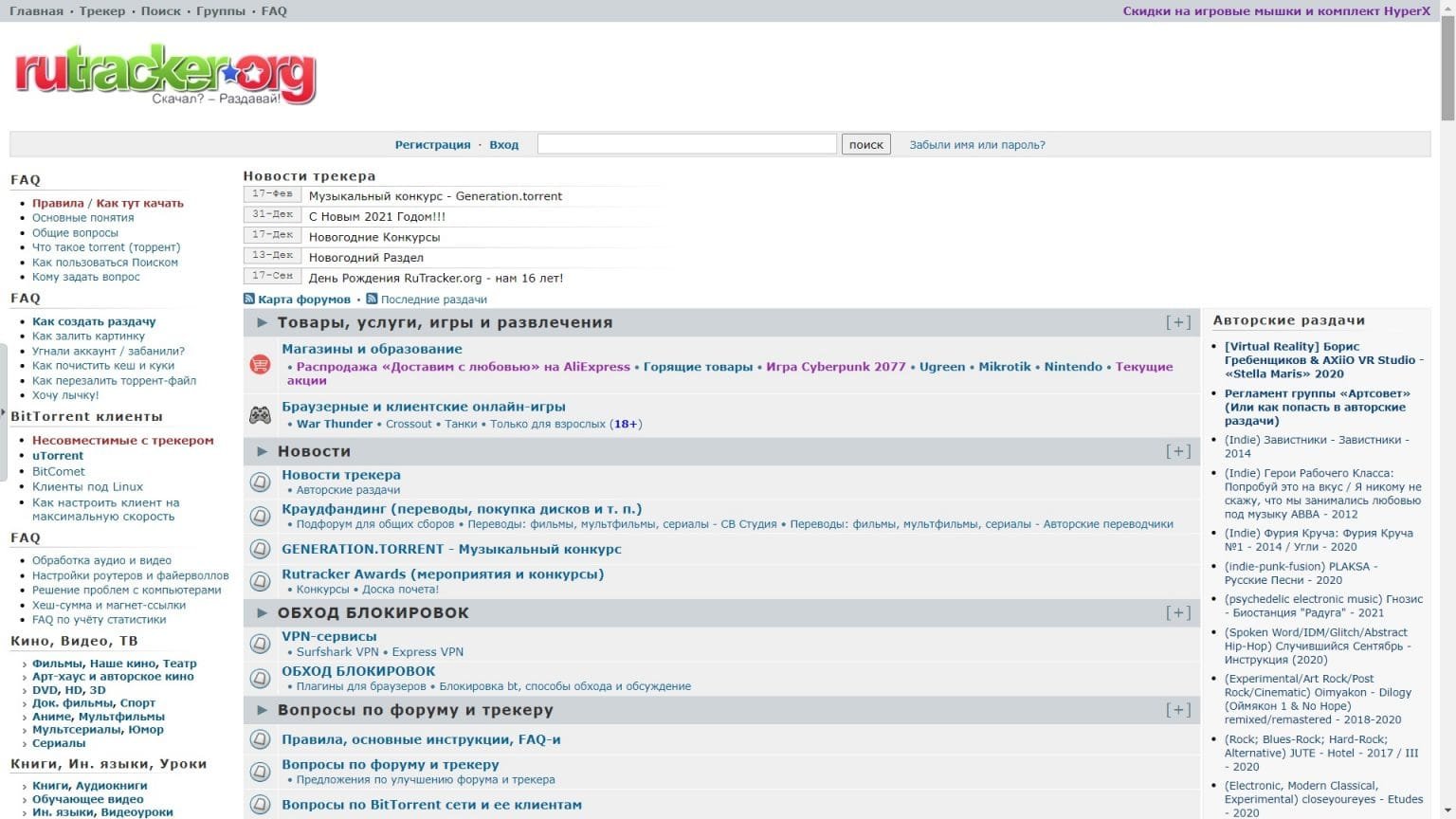Collapse the Товары, услуги, игры triangle arrow
Viewport: 1456px width, 819px height.
coord(263,322)
